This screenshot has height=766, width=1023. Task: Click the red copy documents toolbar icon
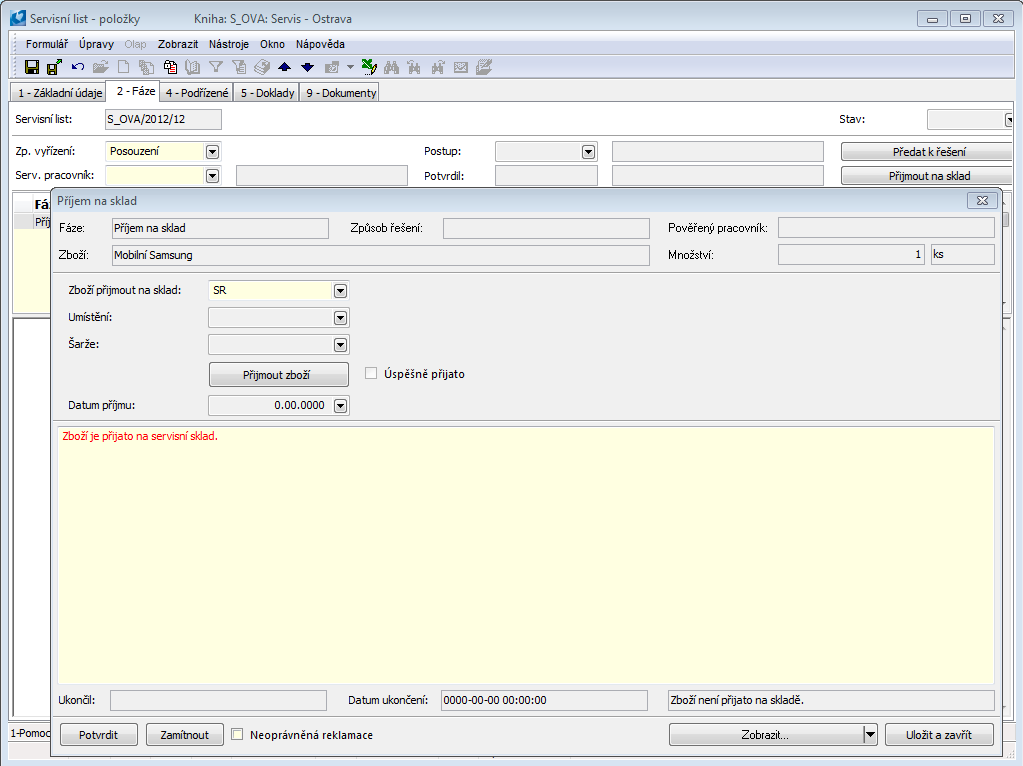[x=170, y=67]
